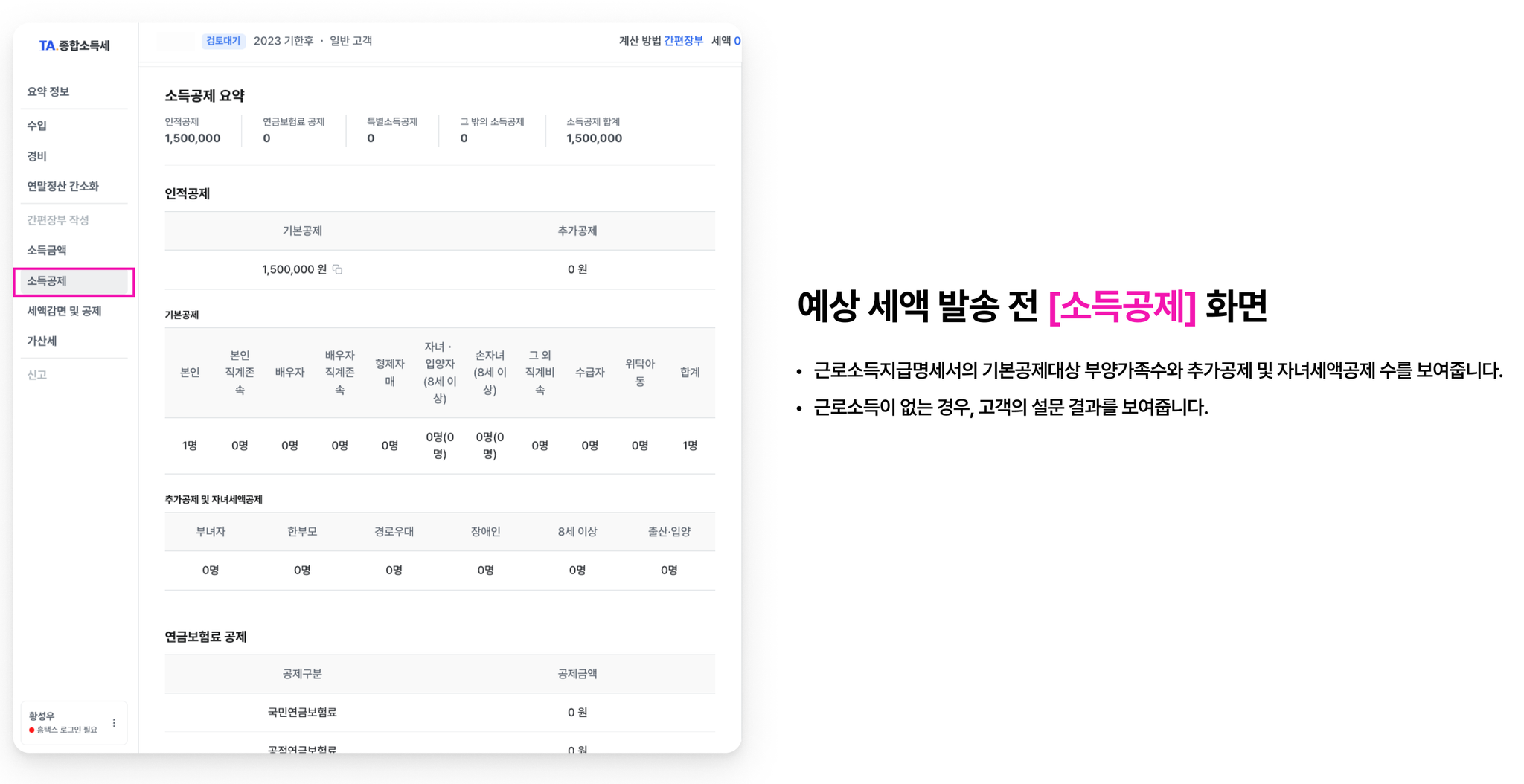
Task: Click the 세액 0 value in header
Action: pos(726,41)
